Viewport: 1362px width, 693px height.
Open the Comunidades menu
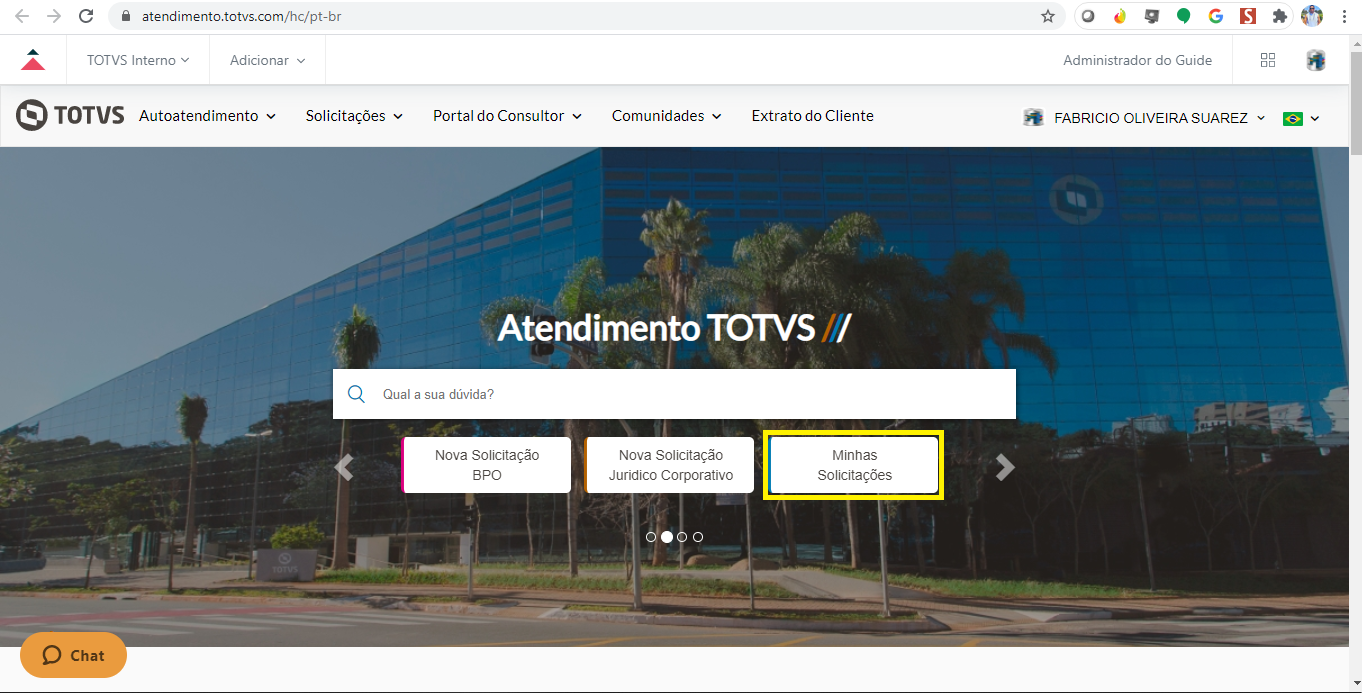[x=666, y=116]
